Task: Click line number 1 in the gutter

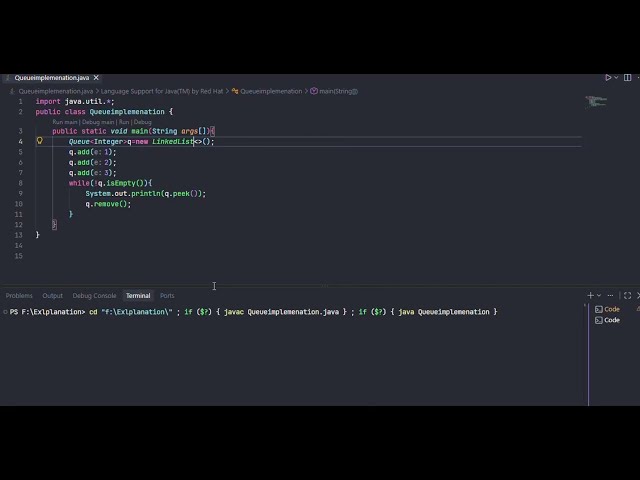Action: (x=20, y=101)
